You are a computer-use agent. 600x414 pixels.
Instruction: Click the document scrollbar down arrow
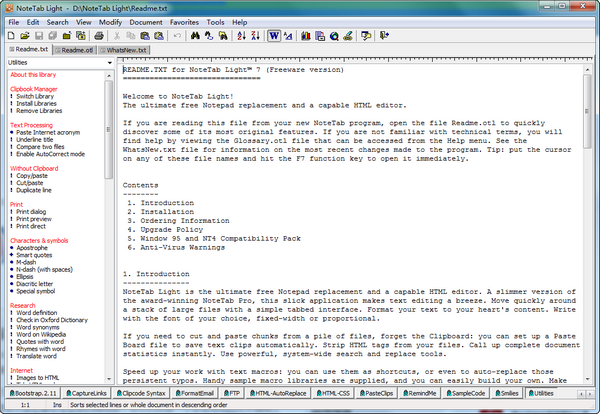(587, 379)
